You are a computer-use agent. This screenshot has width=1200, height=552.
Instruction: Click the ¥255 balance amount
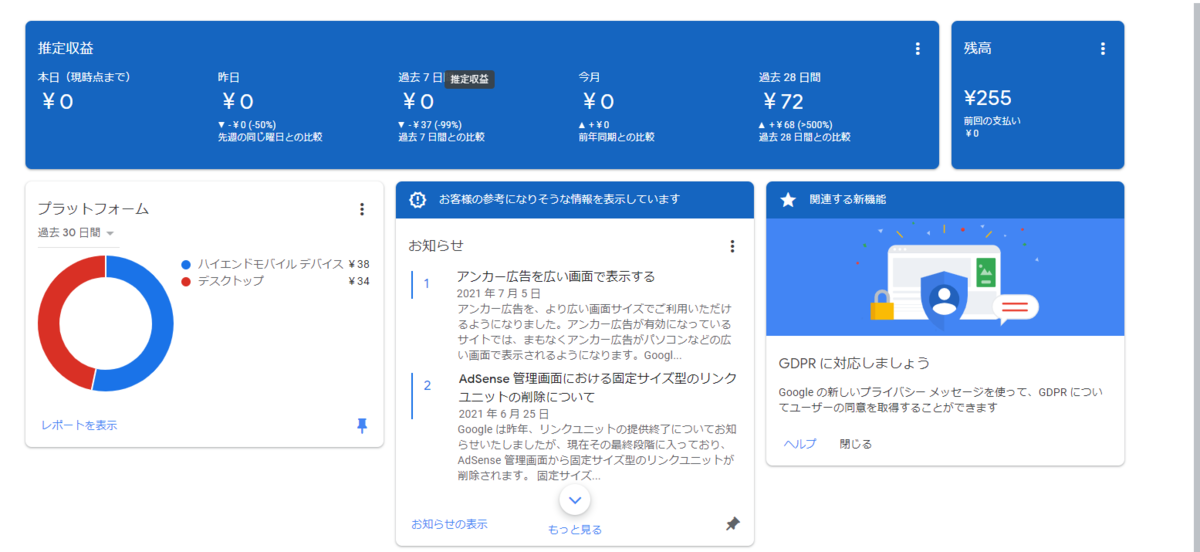[x=988, y=98]
